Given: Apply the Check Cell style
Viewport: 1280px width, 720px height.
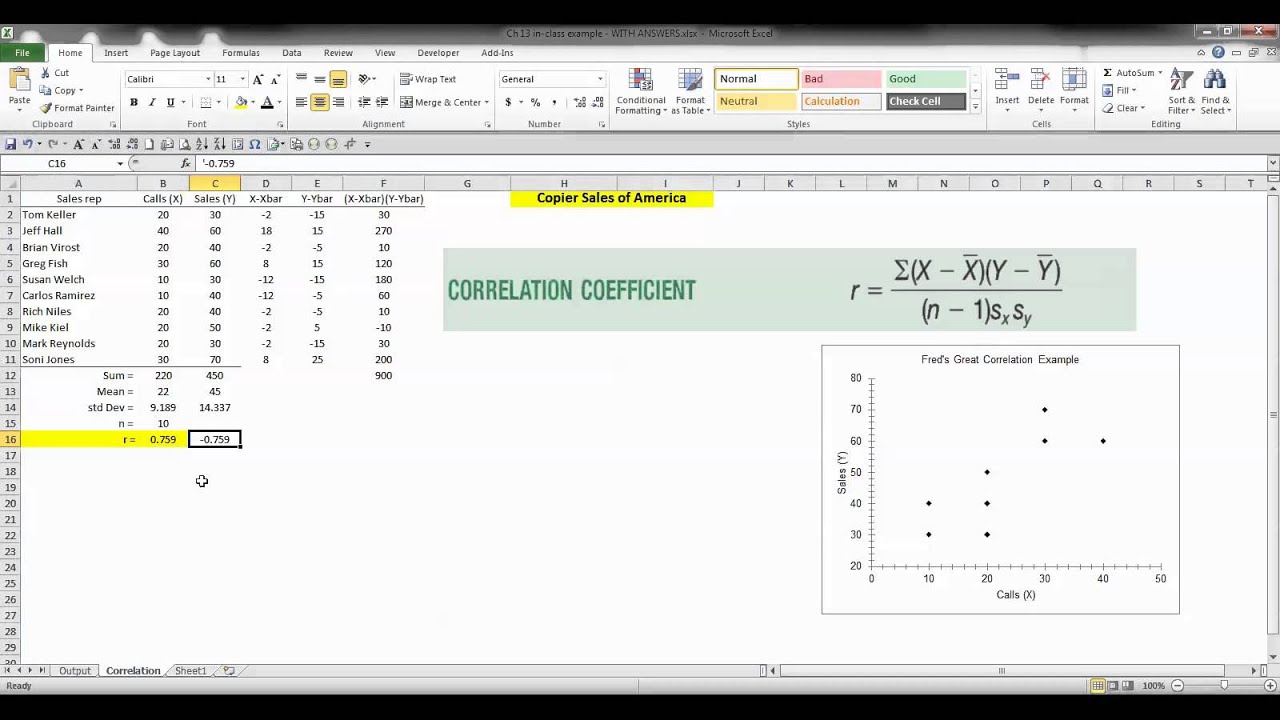Looking at the screenshot, I should 926,101.
